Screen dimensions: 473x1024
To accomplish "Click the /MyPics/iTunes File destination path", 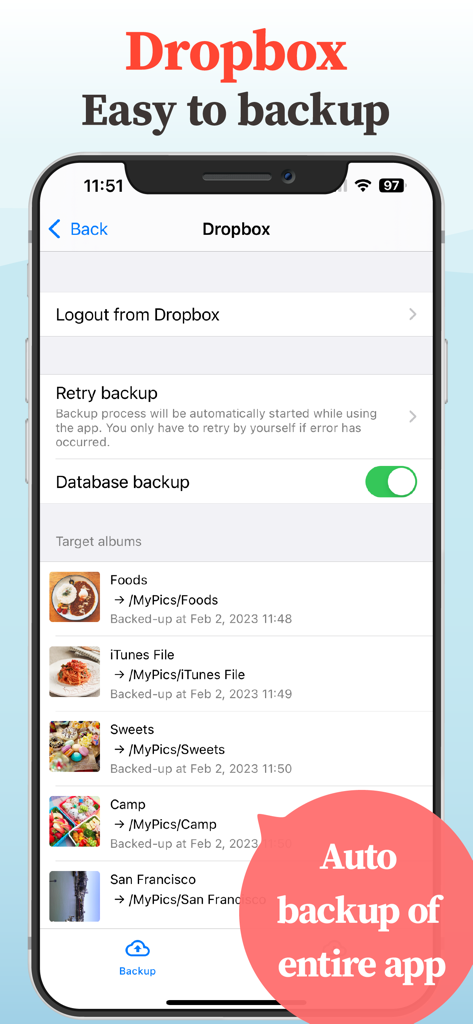I will click(x=180, y=675).
